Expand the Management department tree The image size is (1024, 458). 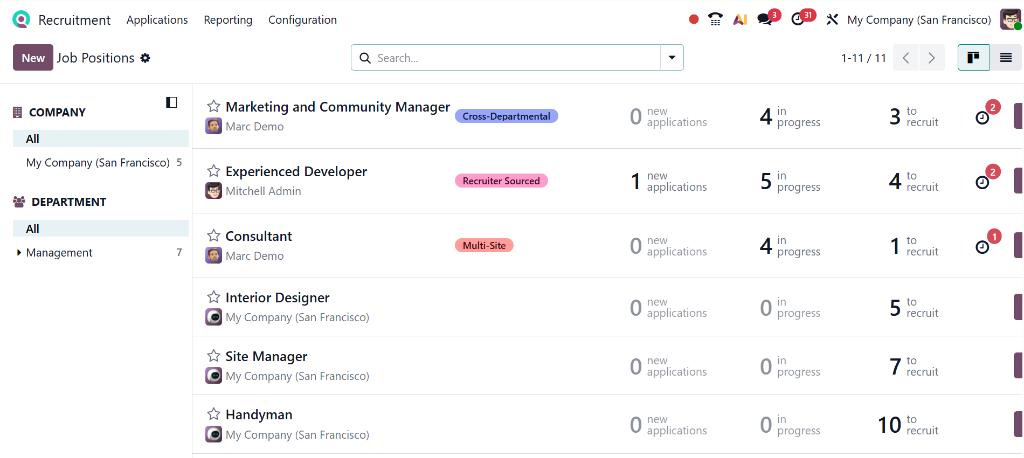tap(19, 253)
